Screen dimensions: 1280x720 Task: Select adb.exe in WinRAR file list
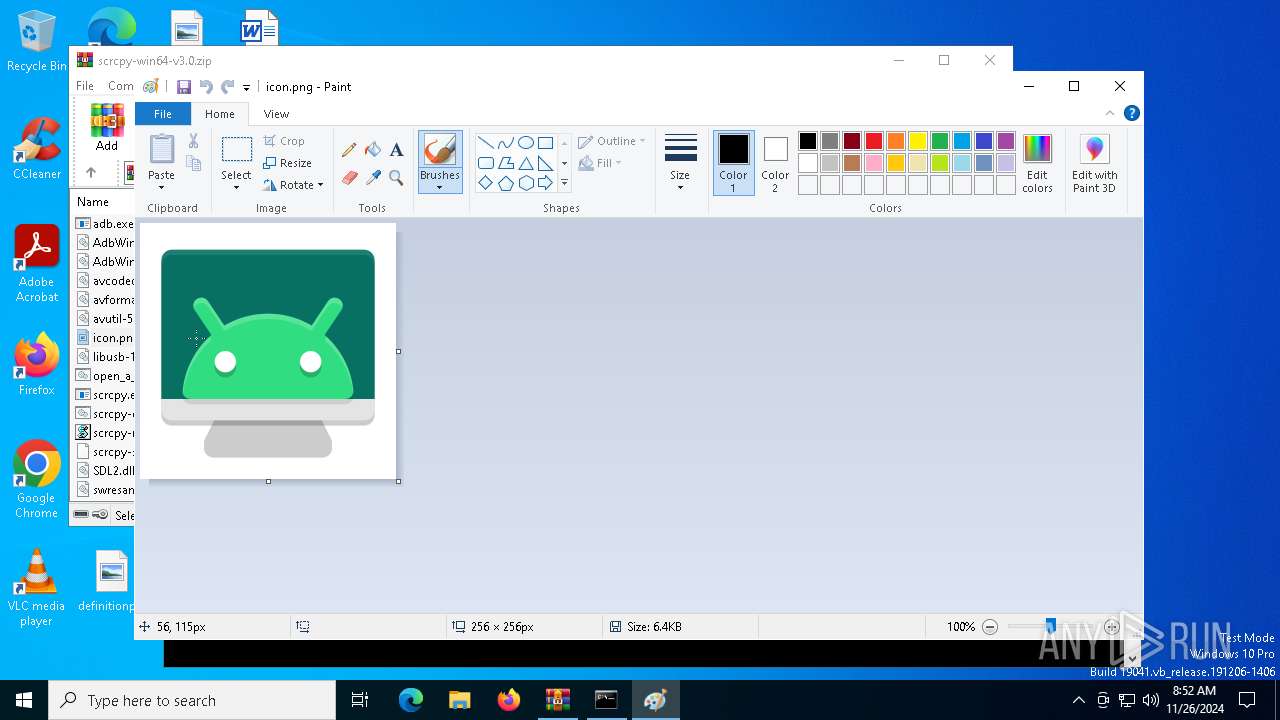(105, 224)
